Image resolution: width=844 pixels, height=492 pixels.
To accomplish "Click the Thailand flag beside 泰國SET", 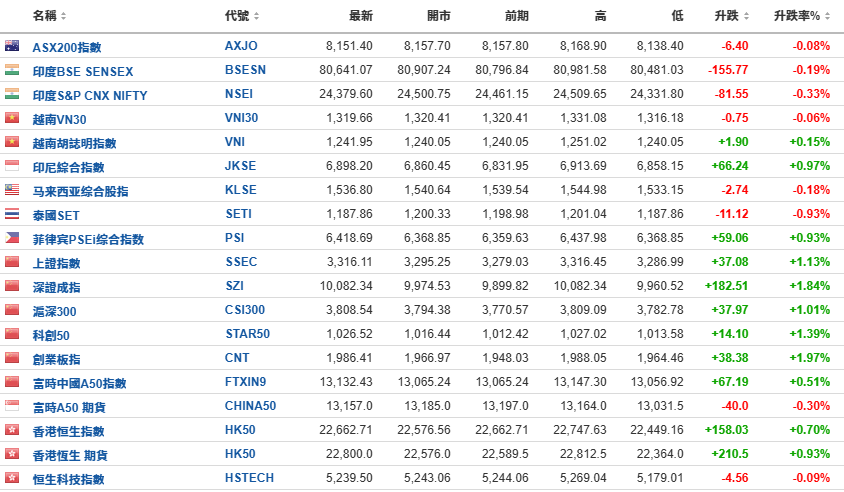I will click(12, 214).
